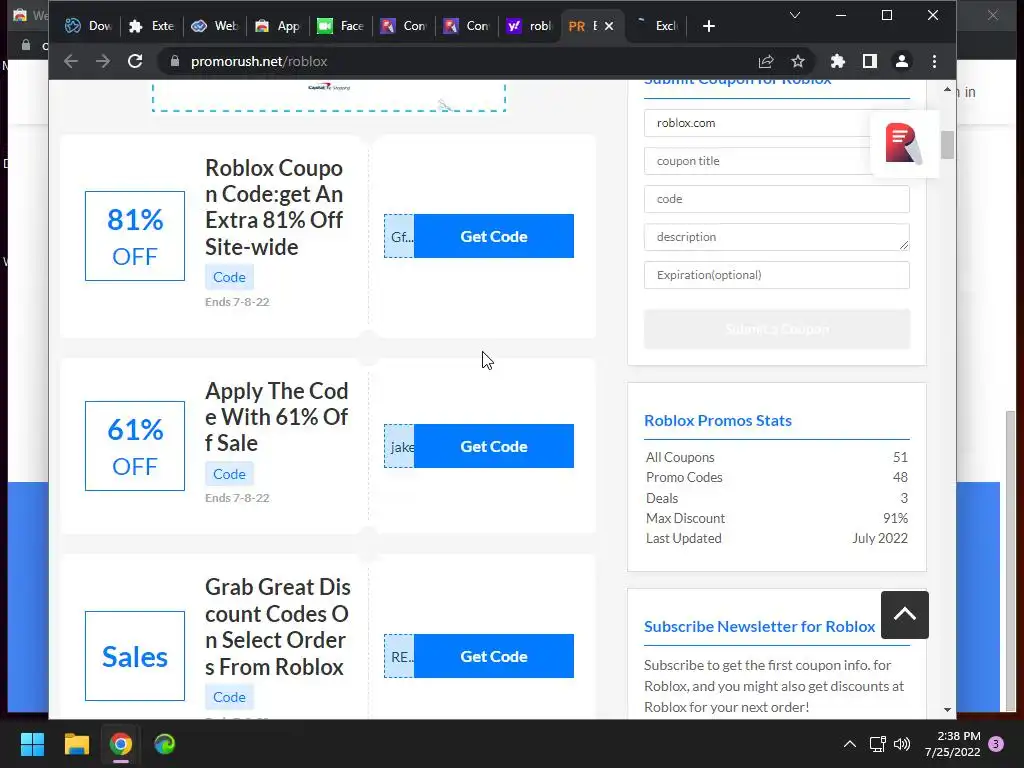Open the tab search chevron dropdown

[795, 15]
